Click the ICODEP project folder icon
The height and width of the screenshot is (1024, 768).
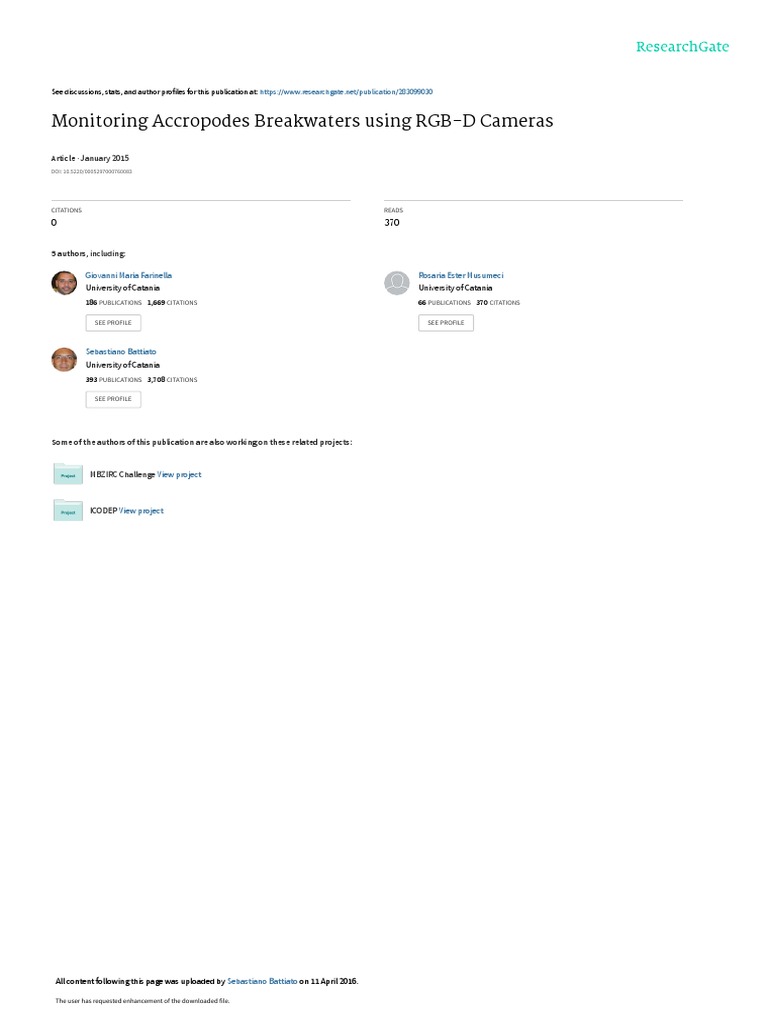tap(68, 511)
